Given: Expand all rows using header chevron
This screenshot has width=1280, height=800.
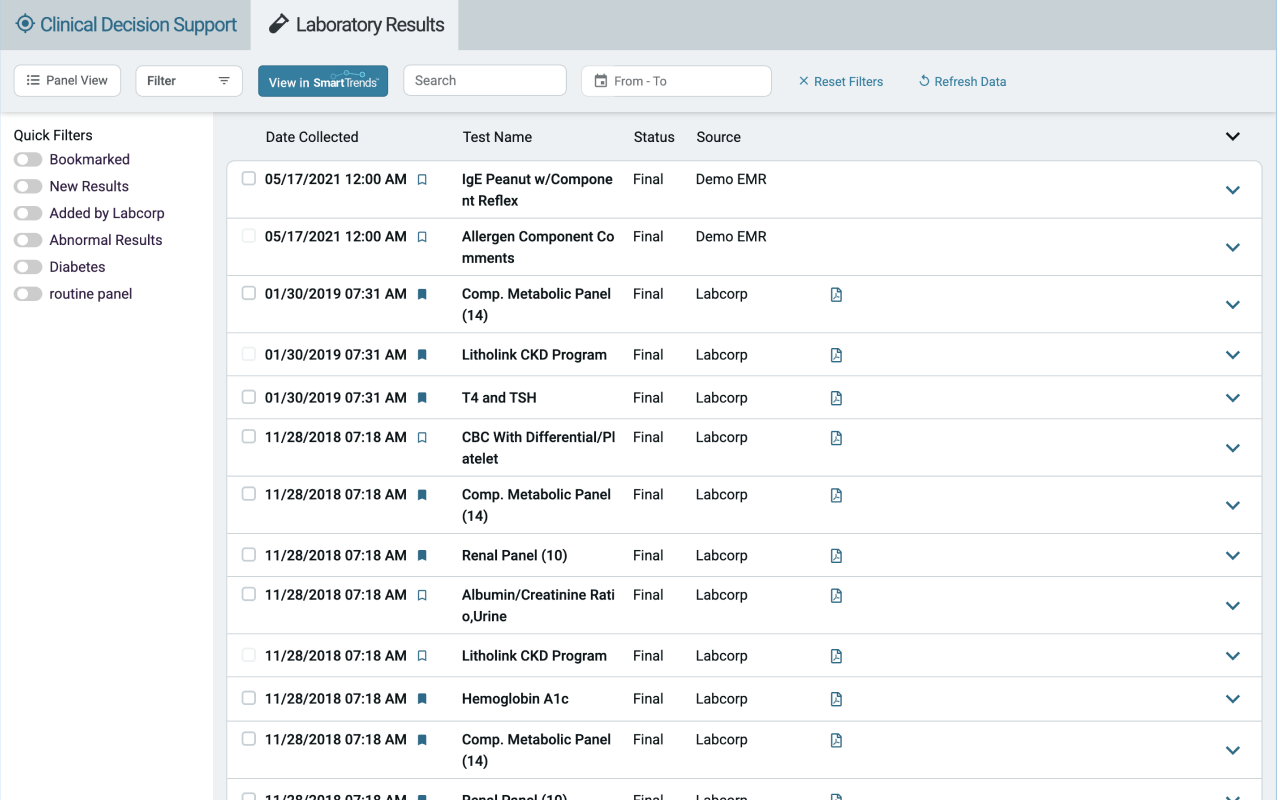Looking at the screenshot, I should click(x=1232, y=137).
